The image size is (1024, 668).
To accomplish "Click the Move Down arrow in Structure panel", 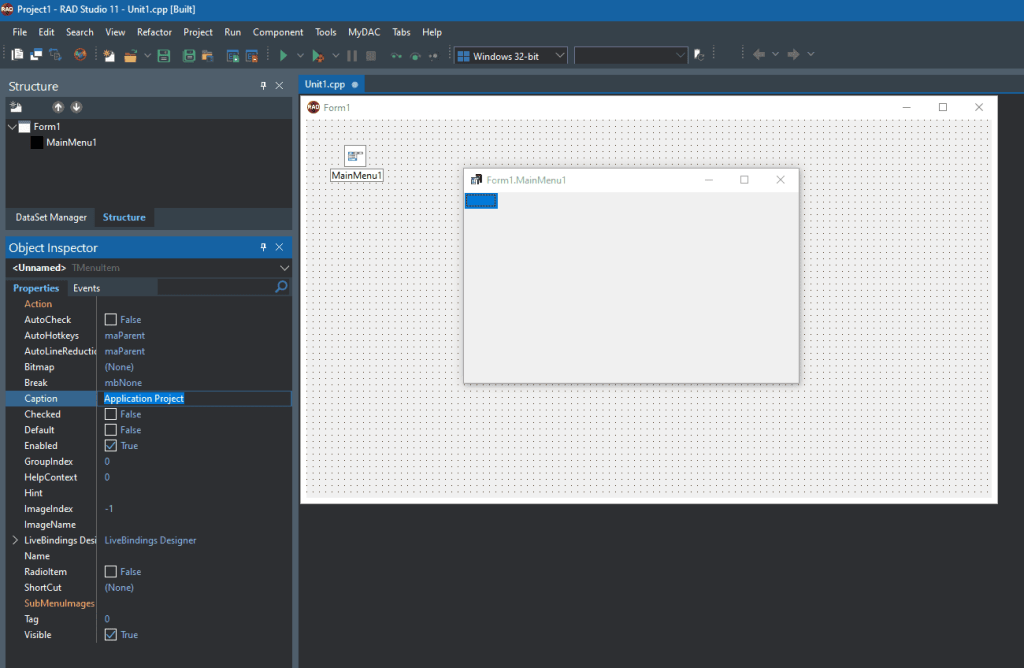I will [76, 107].
